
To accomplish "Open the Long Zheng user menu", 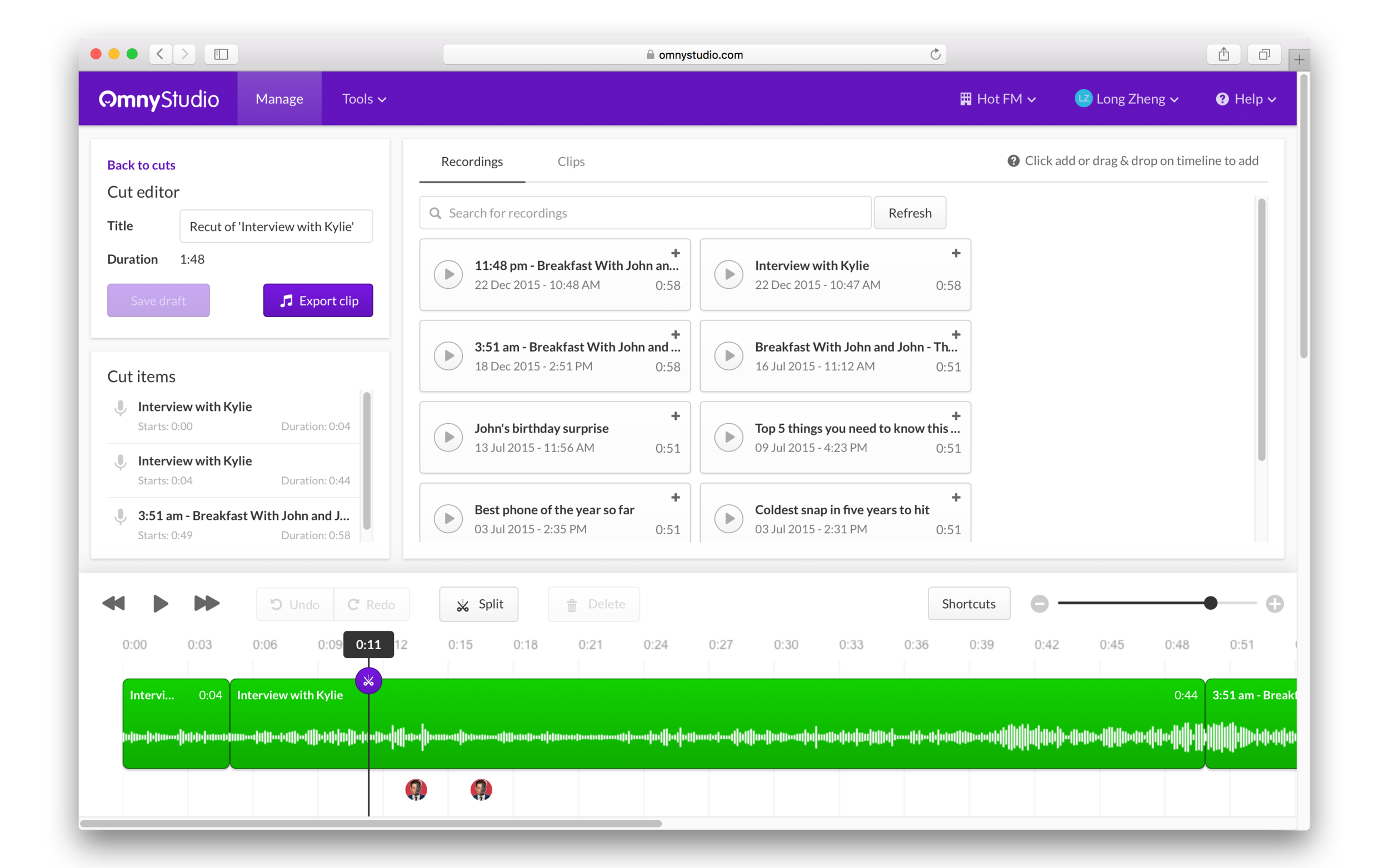I will click(x=1127, y=99).
